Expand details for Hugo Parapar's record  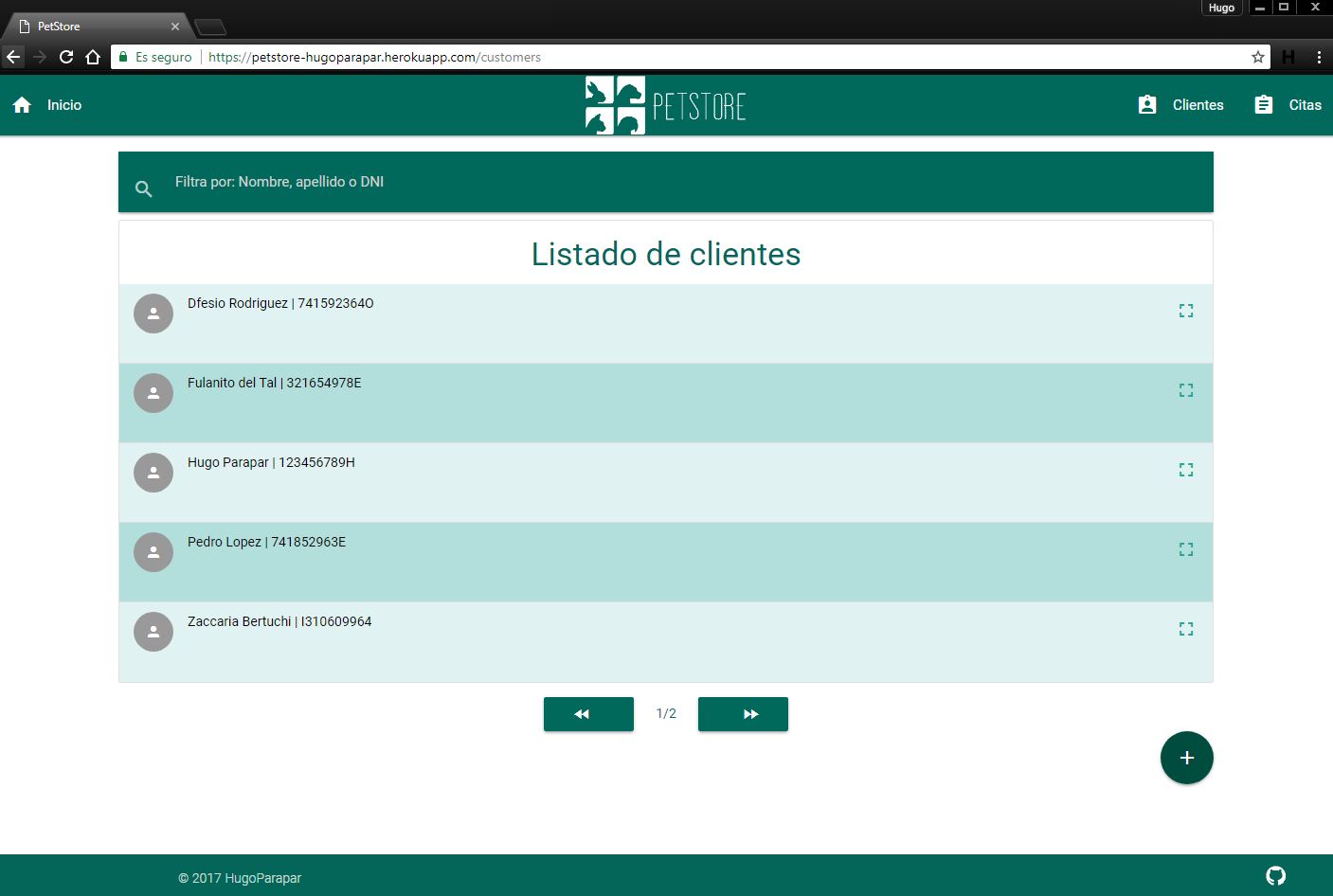(1185, 469)
